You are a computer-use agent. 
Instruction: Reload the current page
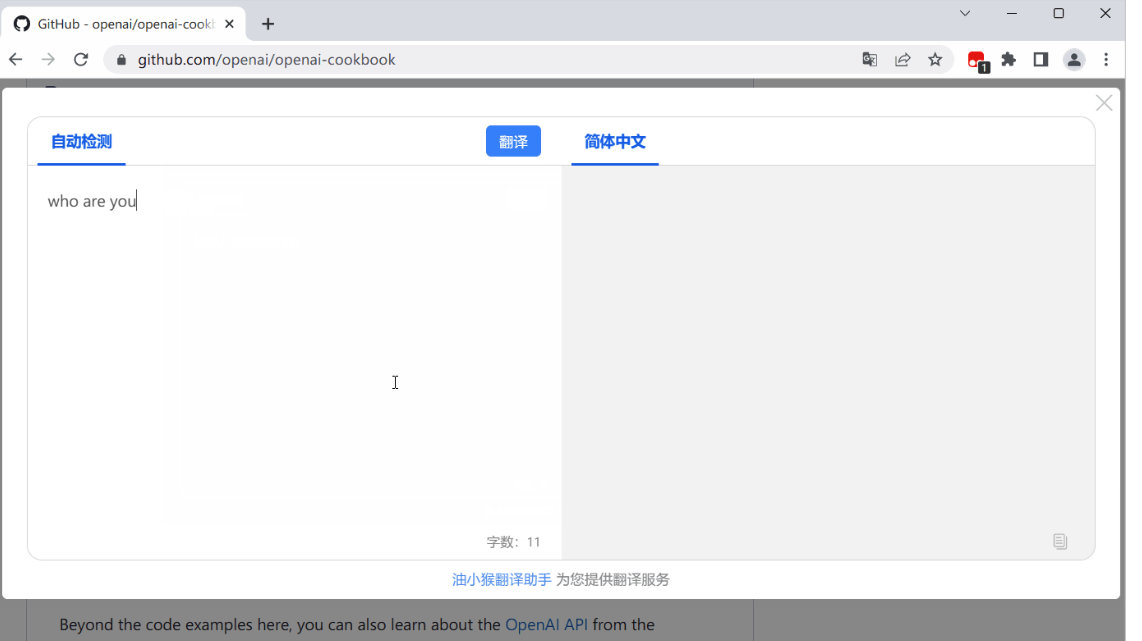click(x=81, y=60)
